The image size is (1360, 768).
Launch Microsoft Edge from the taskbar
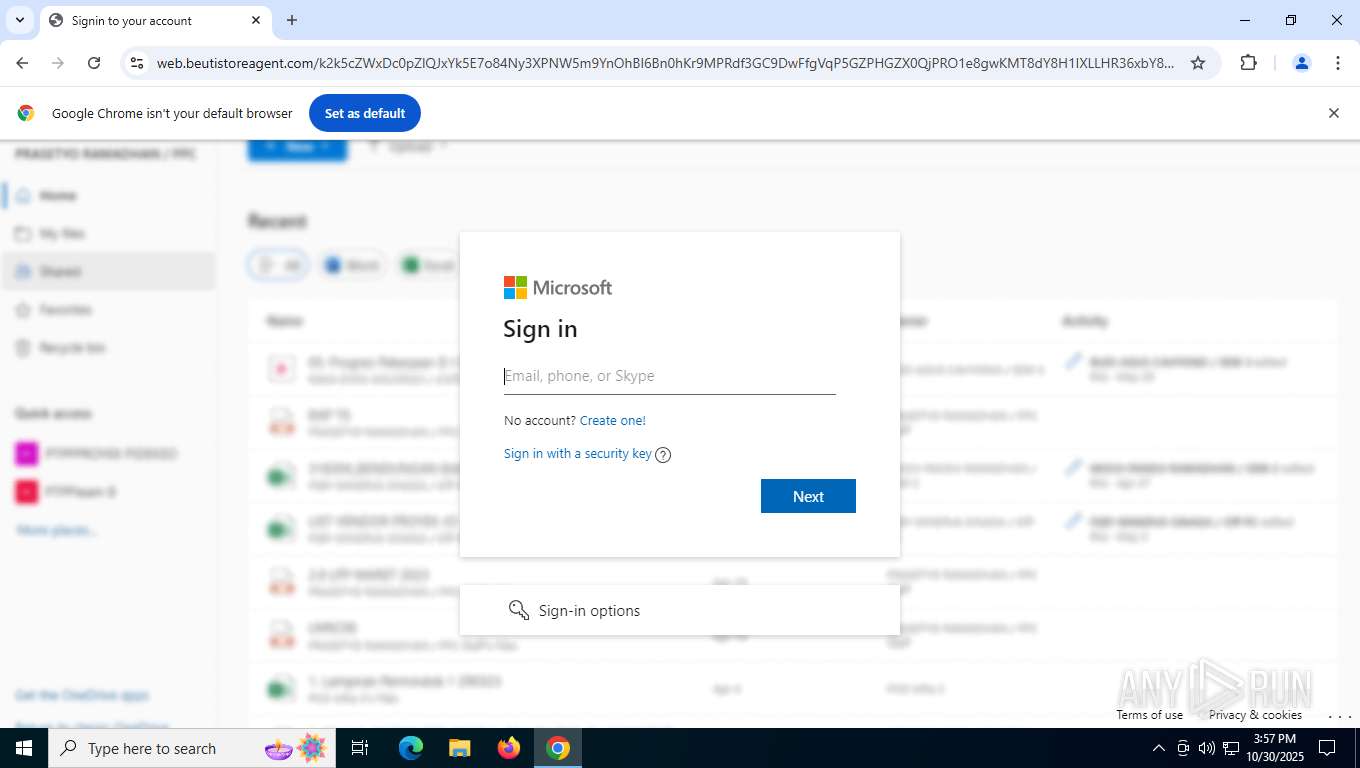click(411, 748)
